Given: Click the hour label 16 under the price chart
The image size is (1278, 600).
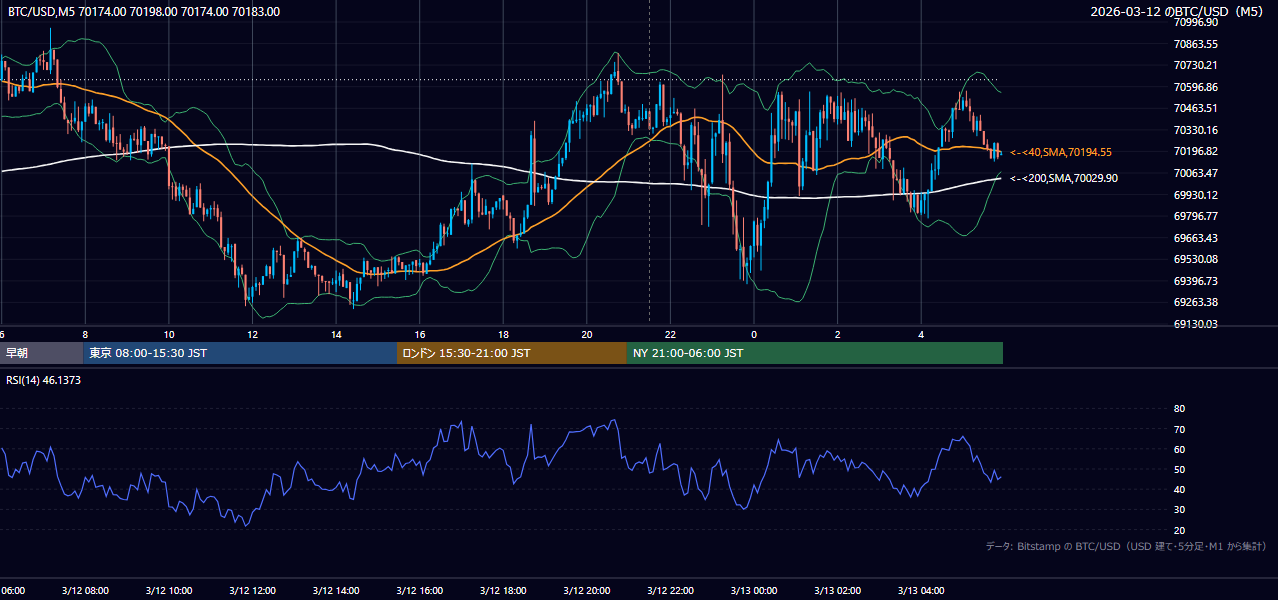Looking at the screenshot, I should 419,334.
